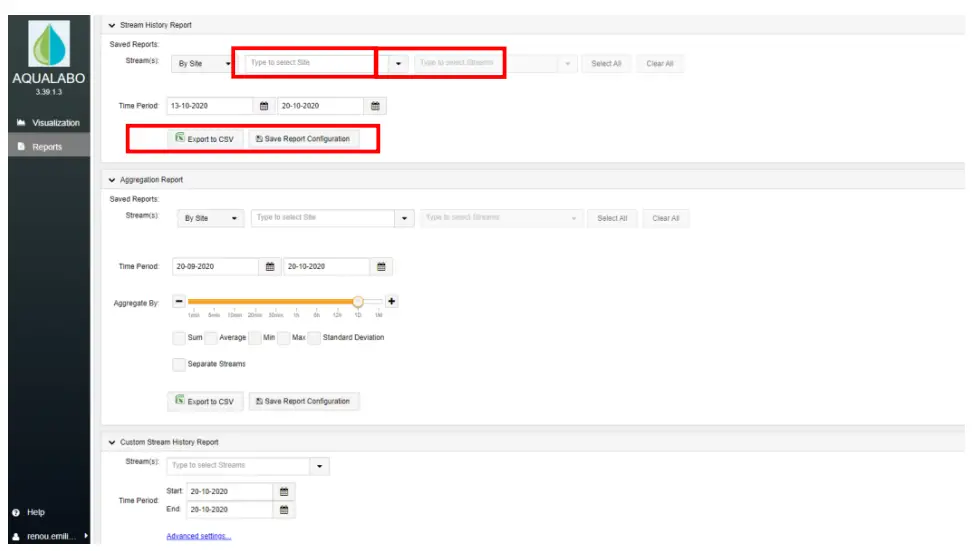Click Save Report Configuration in Stream History Report
The image size is (973, 551).
point(303,139)
